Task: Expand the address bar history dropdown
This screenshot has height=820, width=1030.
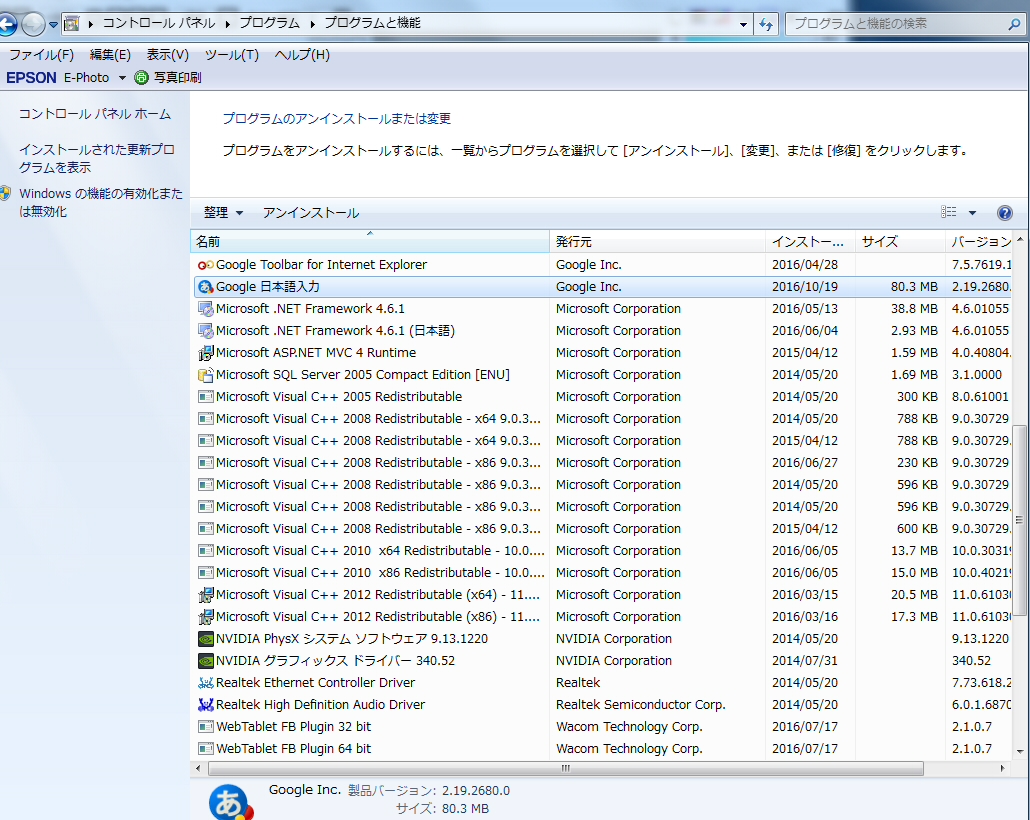Action: pyautogui.click(x=743, y=25)
